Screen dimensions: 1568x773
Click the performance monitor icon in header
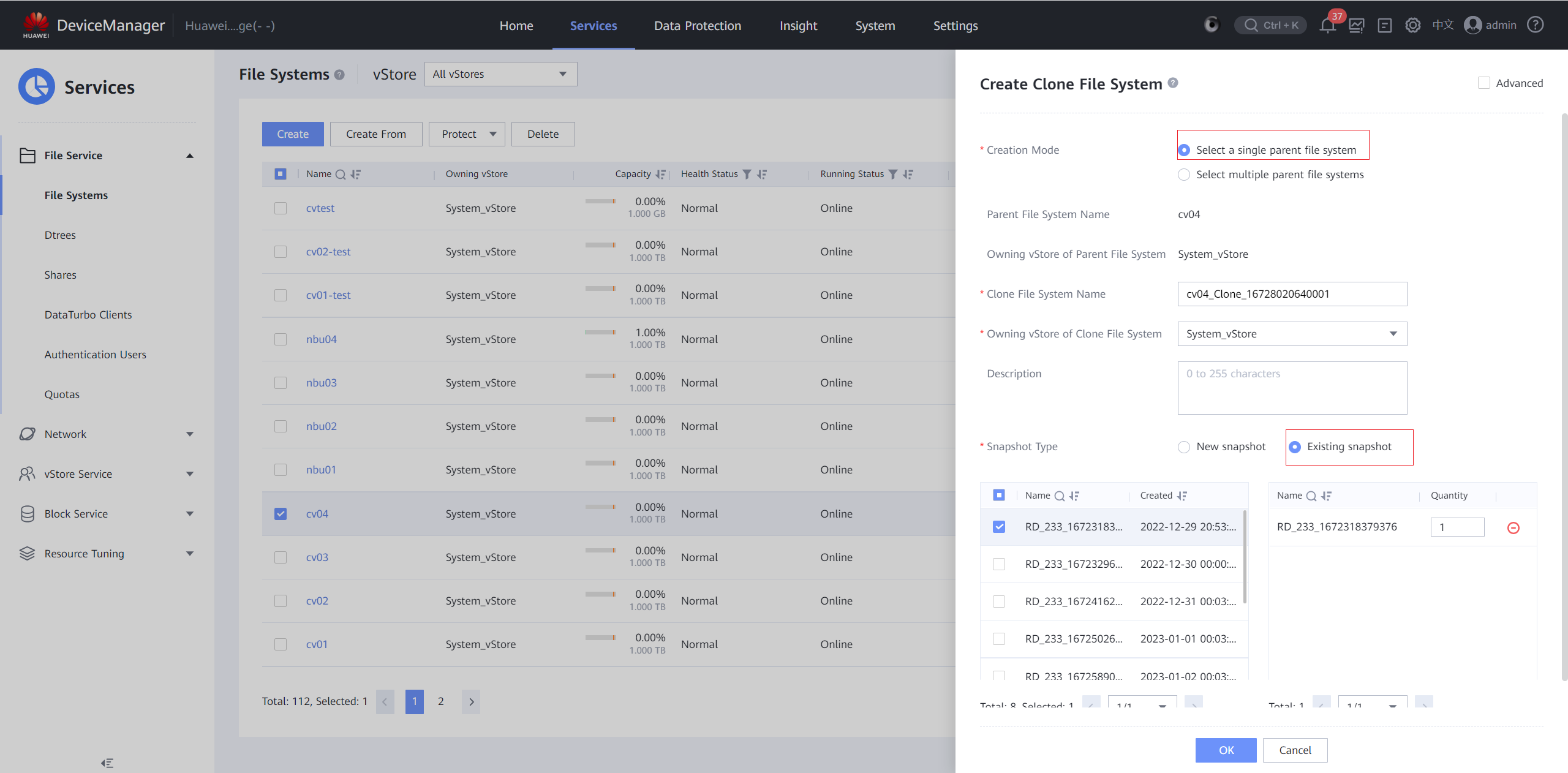[x=1356, y=26]
